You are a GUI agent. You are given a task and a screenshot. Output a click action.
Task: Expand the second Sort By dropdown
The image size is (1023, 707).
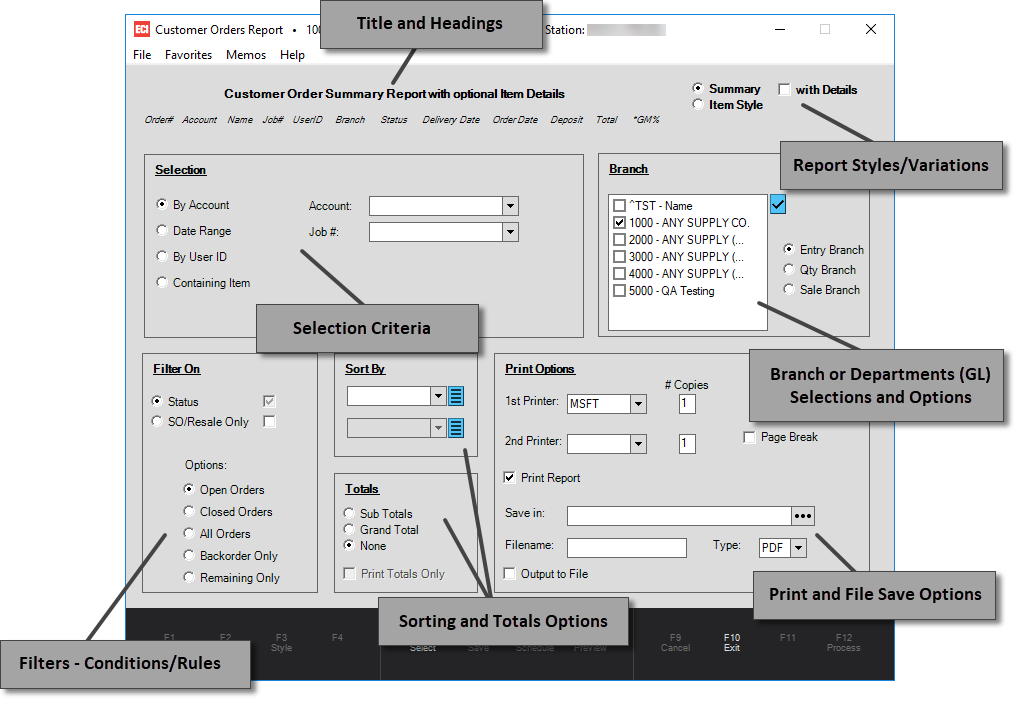pyautogui.click(x=438, y=428)
